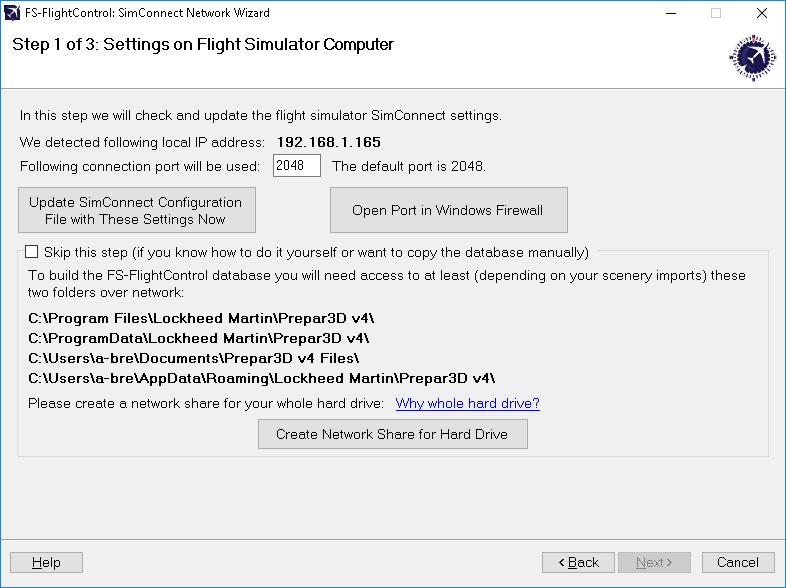Click the AppData Roaming Prepar3D v4 path
The image size is (786, 588).
[x=262, y=378]
